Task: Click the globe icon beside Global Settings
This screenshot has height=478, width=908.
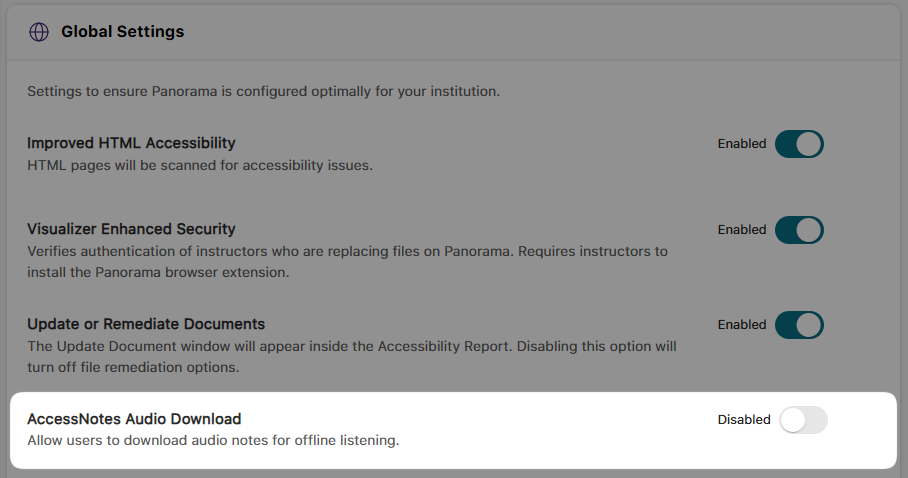Action: (x=39, y=32)
